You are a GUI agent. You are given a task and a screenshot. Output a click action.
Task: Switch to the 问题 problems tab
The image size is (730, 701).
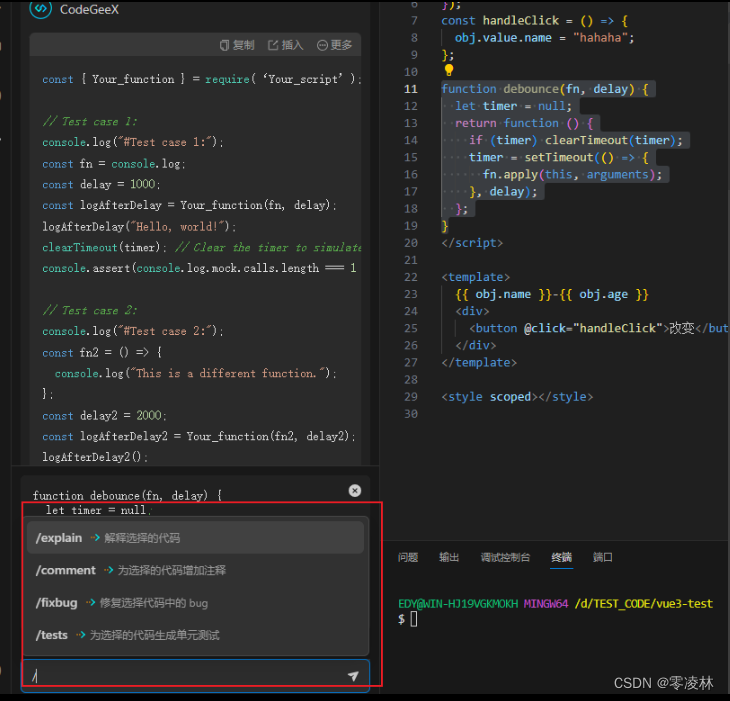(408, 557)
